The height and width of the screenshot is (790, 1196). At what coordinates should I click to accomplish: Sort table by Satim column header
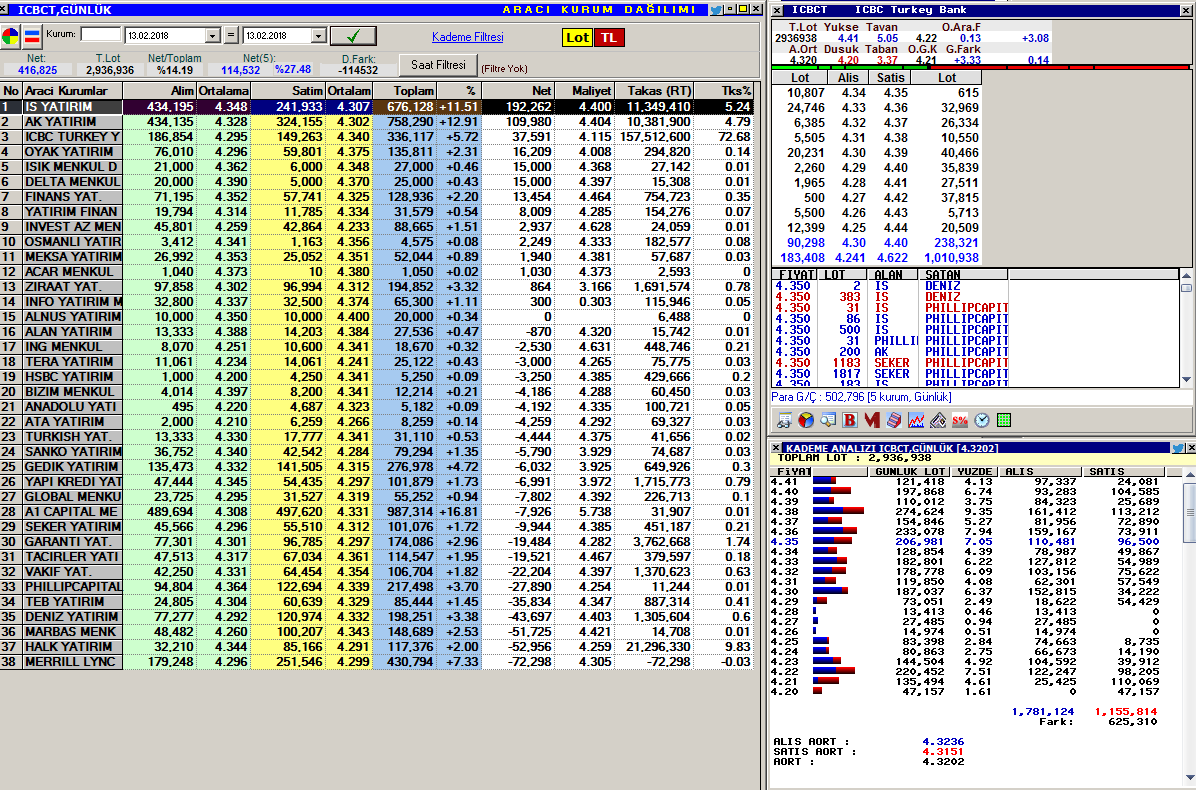(288, 91)
